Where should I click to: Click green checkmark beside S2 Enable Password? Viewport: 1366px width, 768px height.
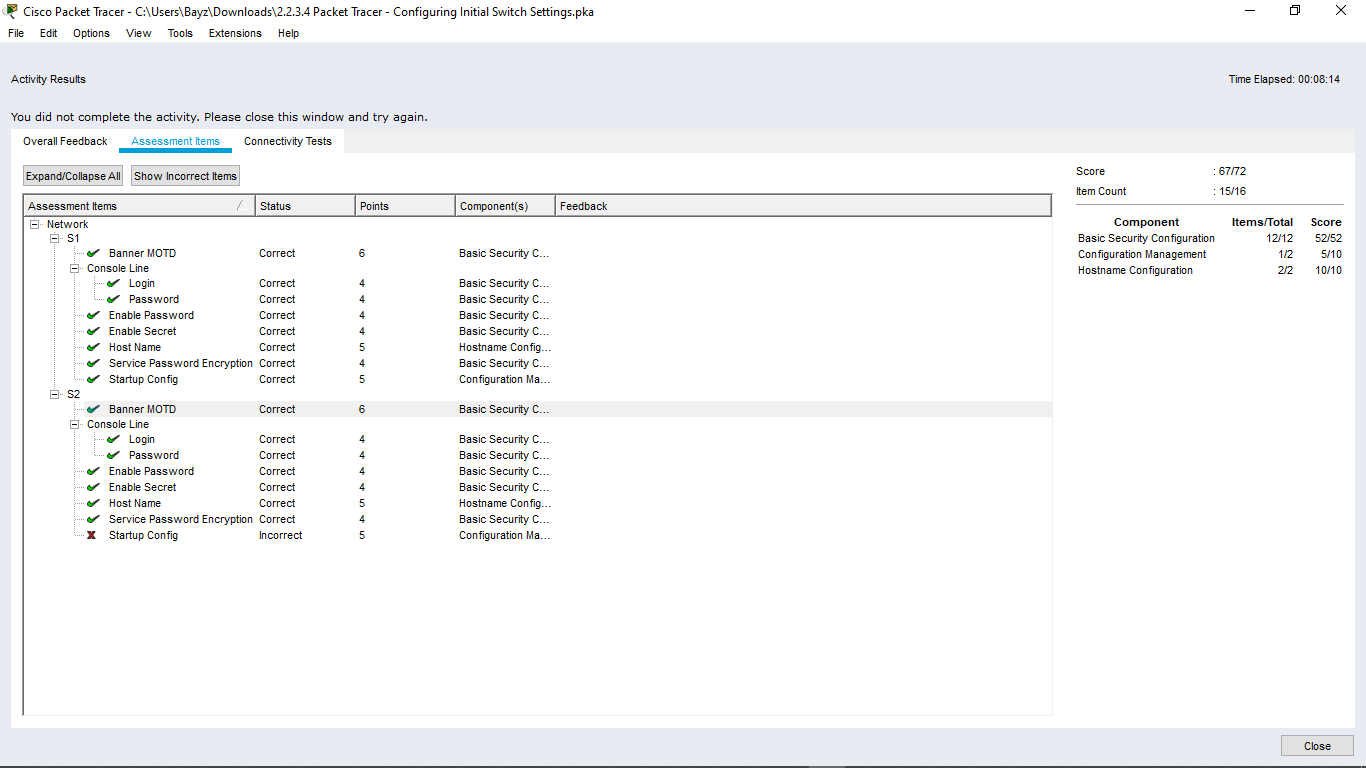pos(93,471)
